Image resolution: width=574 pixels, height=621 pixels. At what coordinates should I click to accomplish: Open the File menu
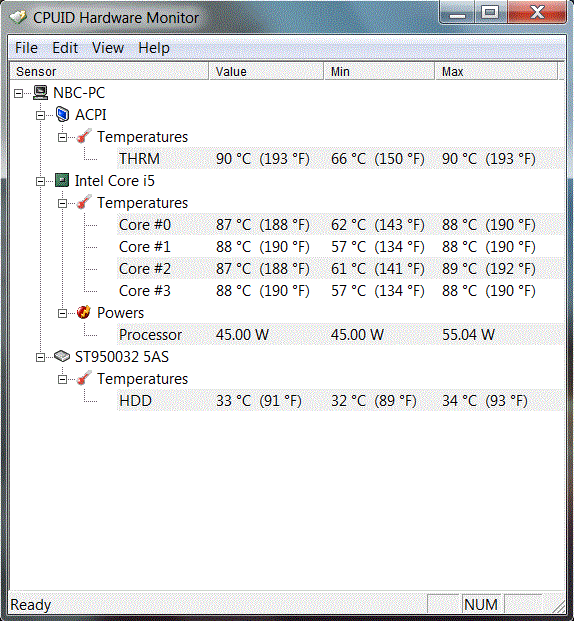[x=26, y=48]
